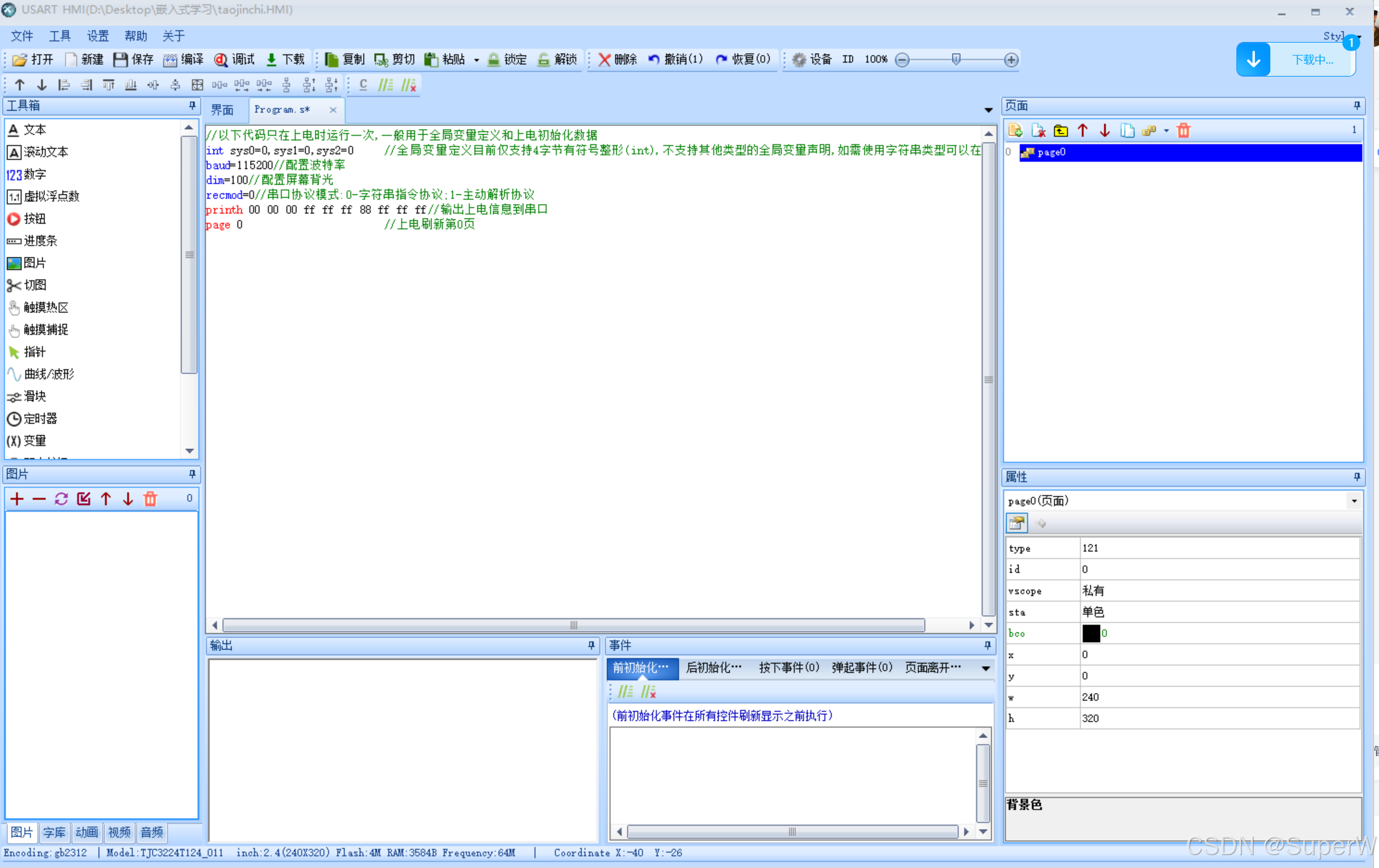The height and width of the screenshot is (868, 1379).
Task: Click the 调试 debug icon
Action: click(x=220, y=59)
